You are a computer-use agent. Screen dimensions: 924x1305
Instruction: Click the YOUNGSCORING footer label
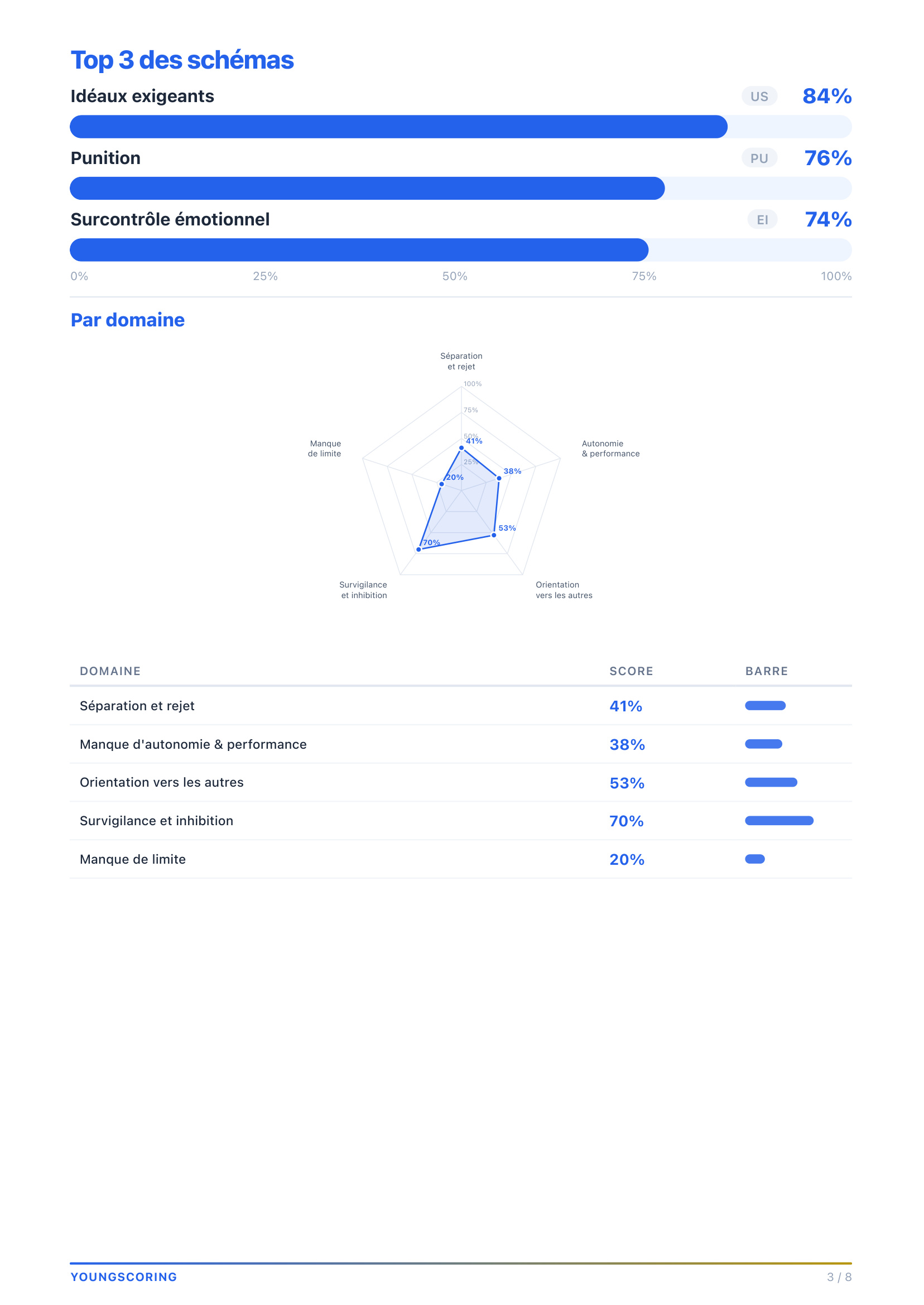(123, 1277)
